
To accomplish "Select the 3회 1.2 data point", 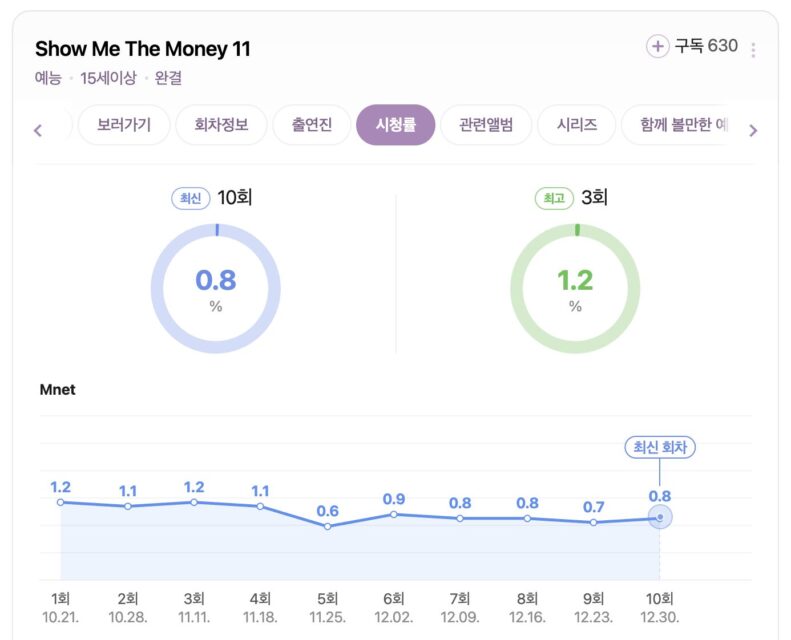I will 194,502.
